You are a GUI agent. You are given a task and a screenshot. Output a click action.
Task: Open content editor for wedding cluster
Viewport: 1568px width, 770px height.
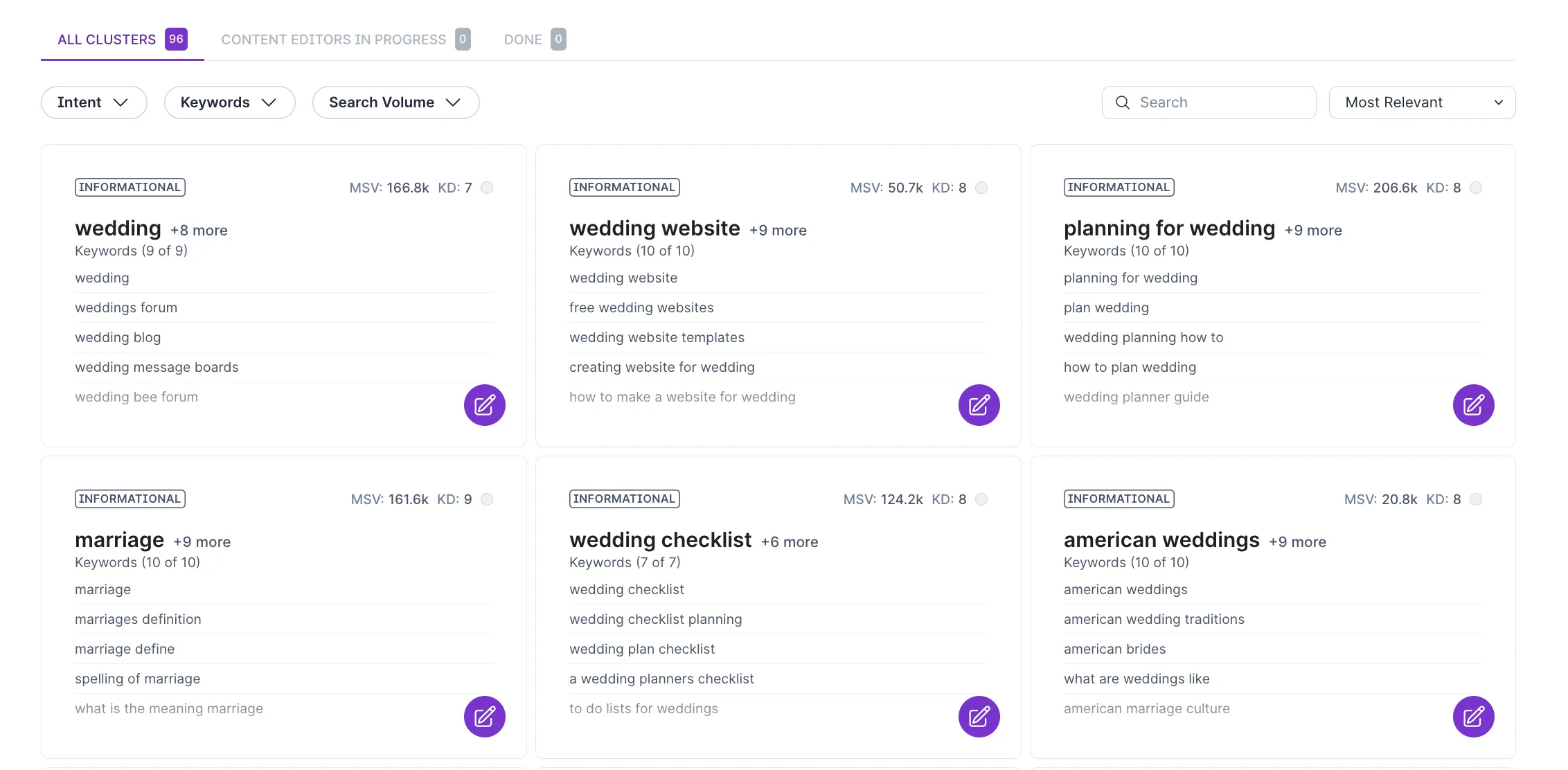(x=484, y=405)
